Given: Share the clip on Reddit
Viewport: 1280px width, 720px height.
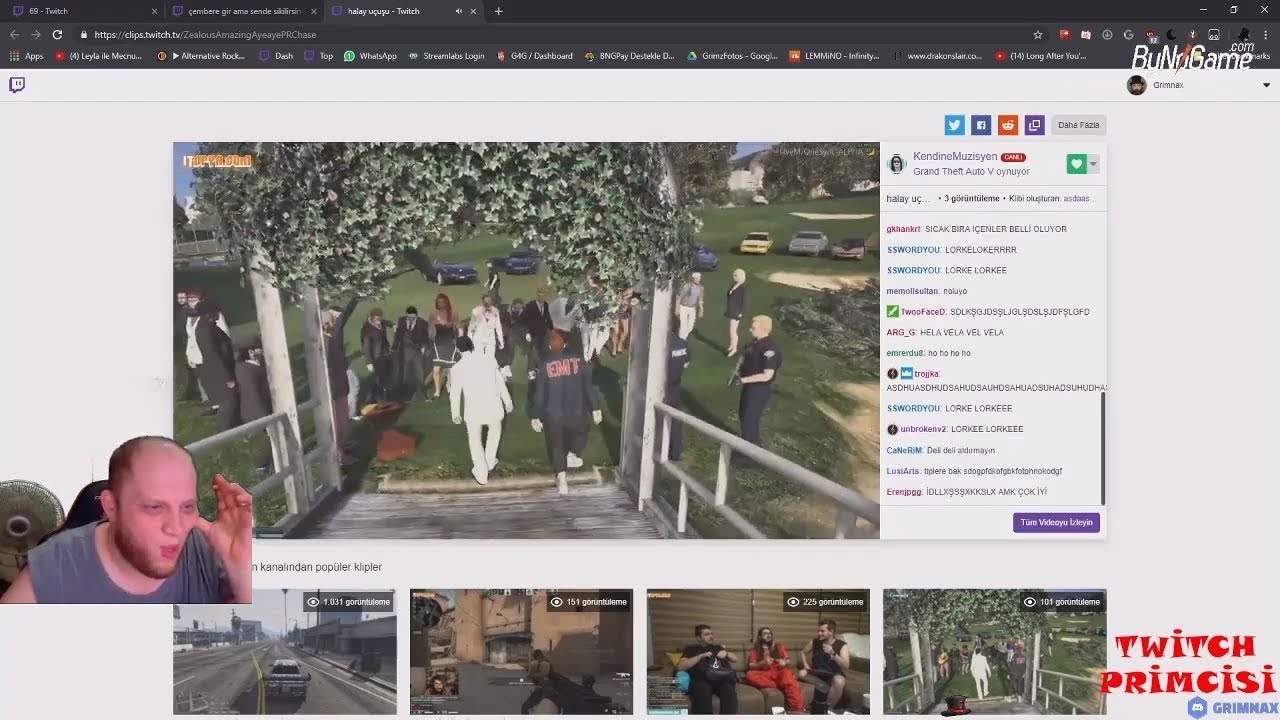Looking at the screenshot, I should pyautogui.click(x=1008, y=125).
